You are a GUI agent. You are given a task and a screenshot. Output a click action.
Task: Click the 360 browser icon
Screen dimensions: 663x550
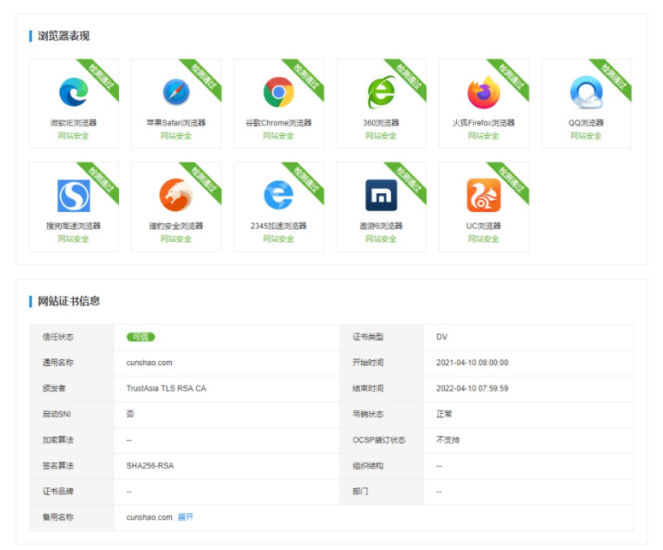(381, 93)
